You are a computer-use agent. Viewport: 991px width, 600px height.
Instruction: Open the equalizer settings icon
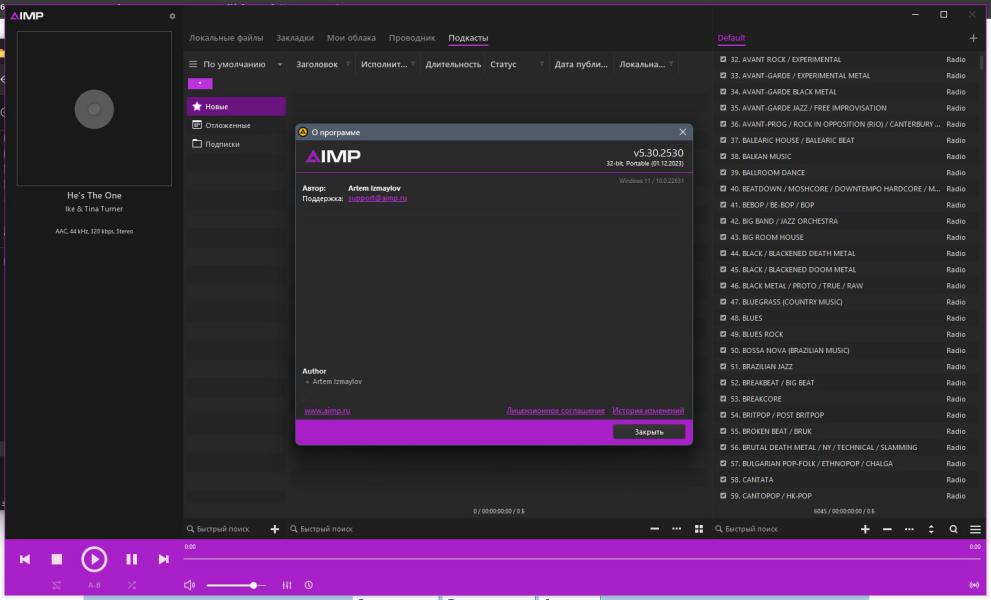tap(287, 585)
